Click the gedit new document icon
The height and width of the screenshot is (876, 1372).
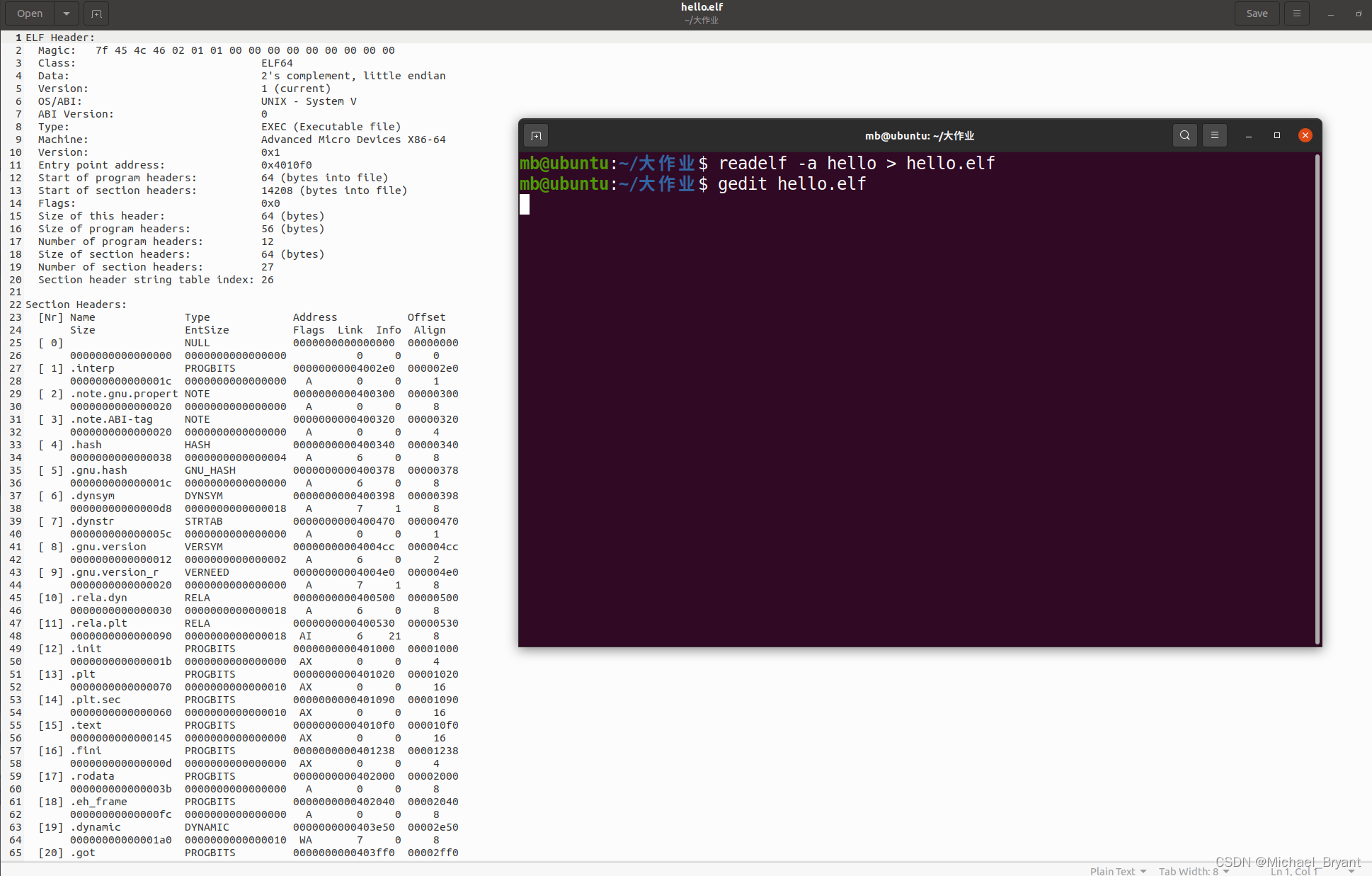pyautogui.click(x=96, y=13)
